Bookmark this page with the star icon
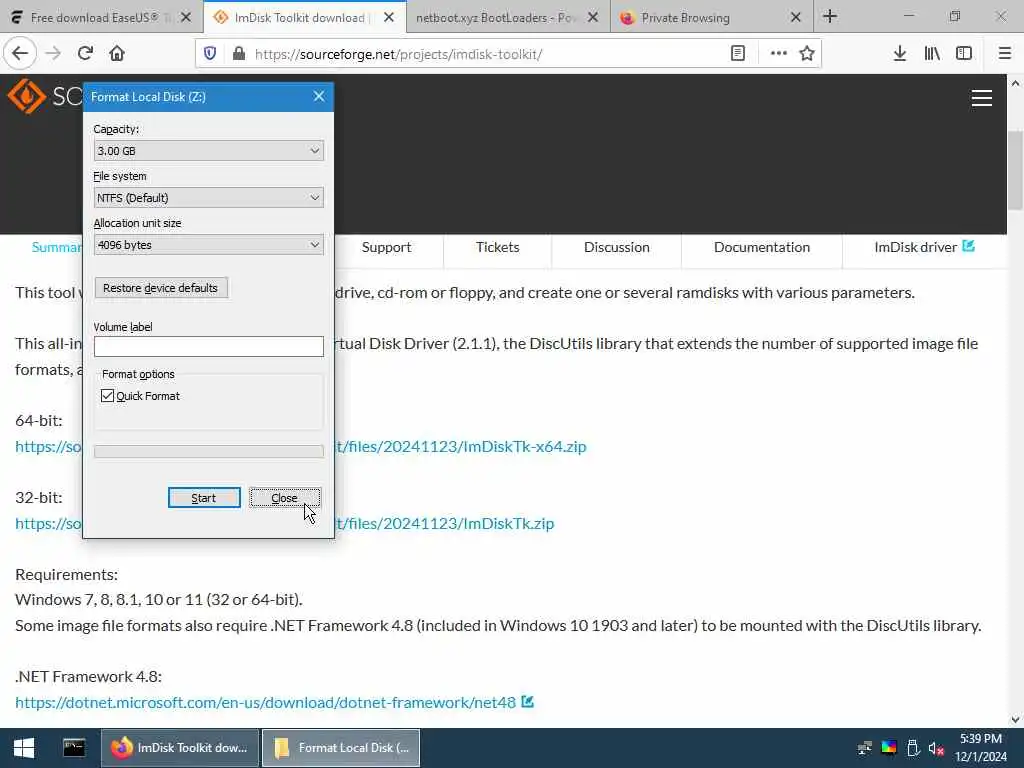This screenshot has width=1024, height=768. point(807,54)
